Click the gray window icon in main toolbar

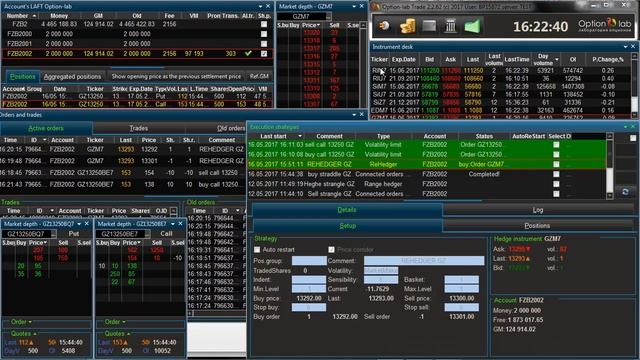point(429,26)
